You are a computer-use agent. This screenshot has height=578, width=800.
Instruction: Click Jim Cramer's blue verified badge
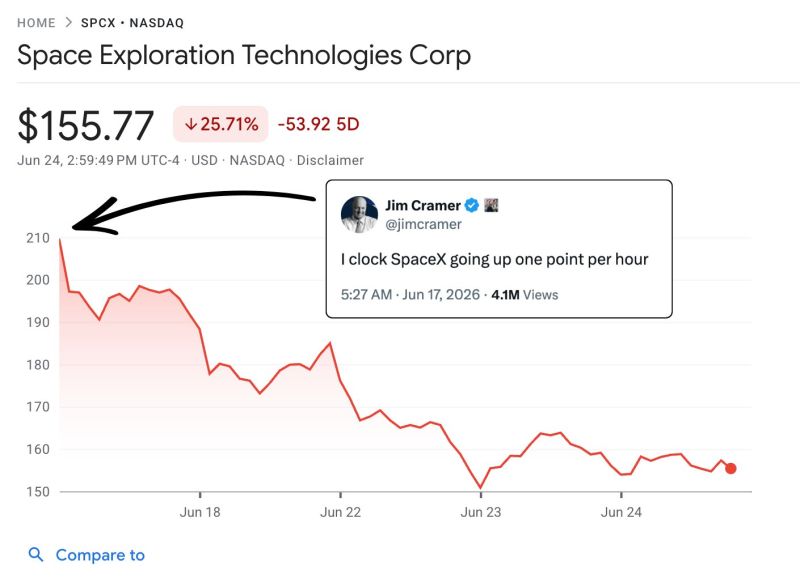pyautogui.click(x=472, y=206)
